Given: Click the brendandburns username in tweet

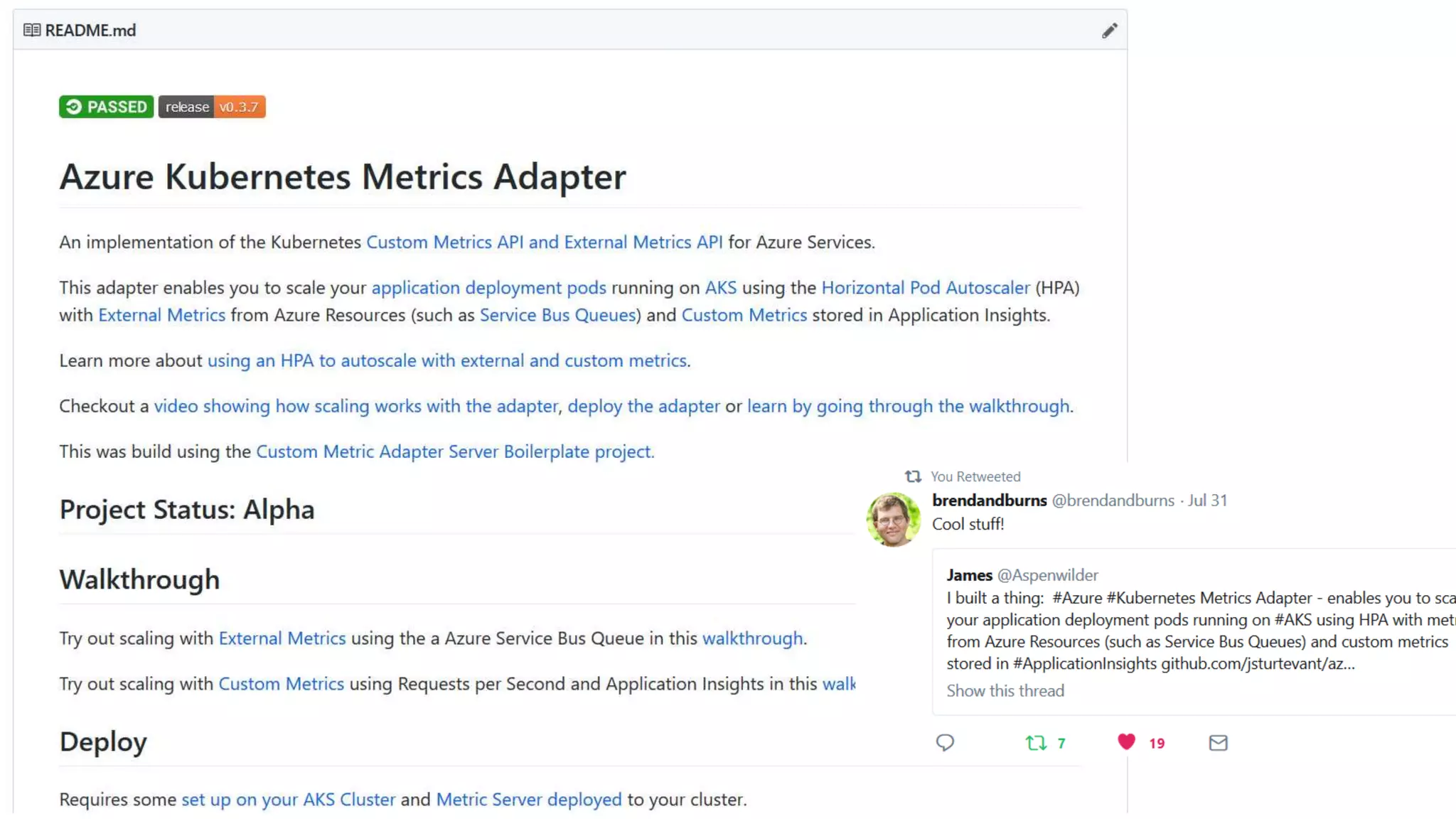Looking at the screenshot, I should click(989, 500).
